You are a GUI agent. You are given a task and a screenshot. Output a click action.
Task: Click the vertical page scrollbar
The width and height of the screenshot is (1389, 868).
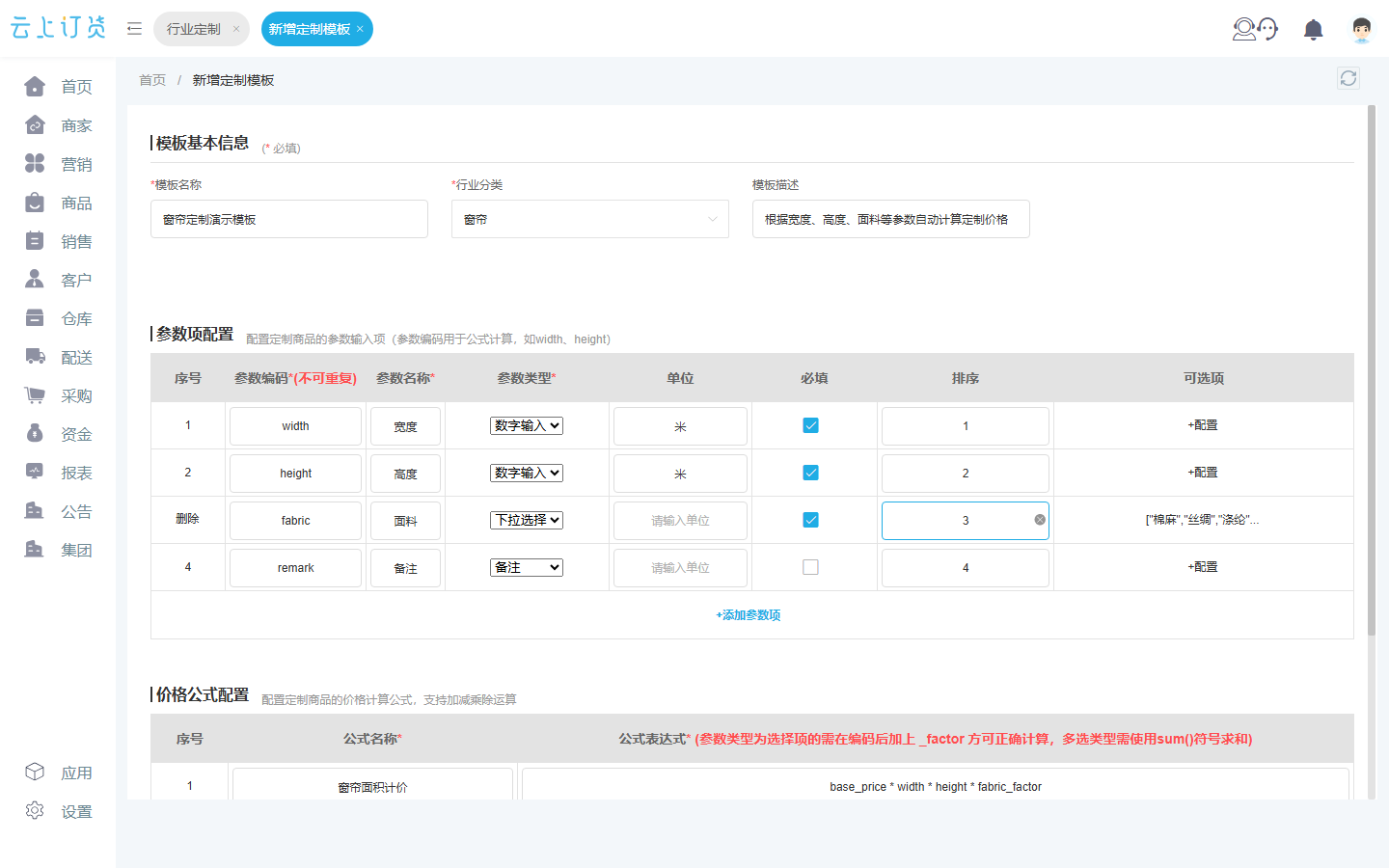tap(1372, 369)
